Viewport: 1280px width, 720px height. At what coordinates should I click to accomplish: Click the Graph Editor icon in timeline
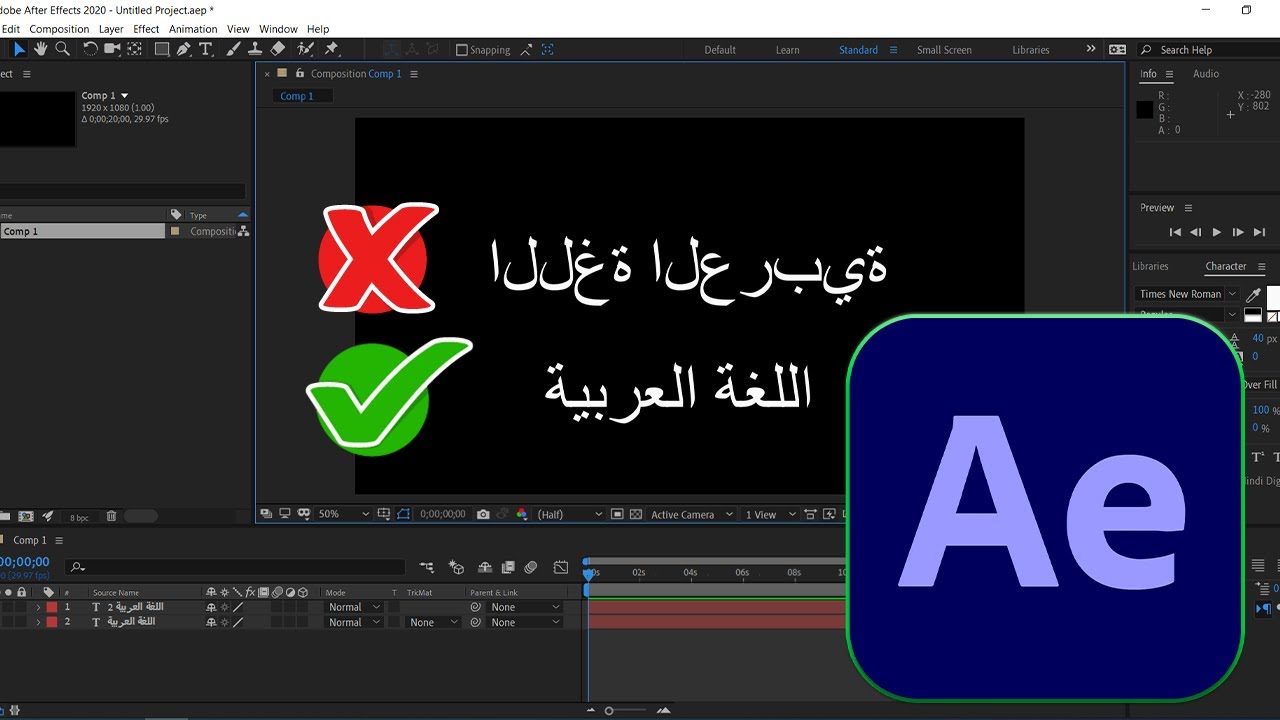(561, 567)
